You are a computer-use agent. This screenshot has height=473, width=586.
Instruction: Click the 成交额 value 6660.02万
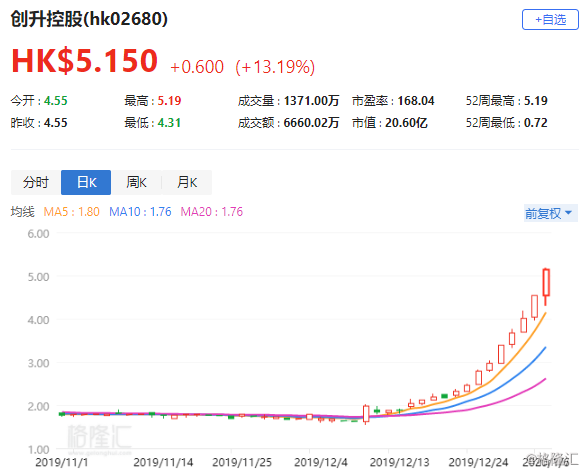pyautogui.click(x=311, y=123)
